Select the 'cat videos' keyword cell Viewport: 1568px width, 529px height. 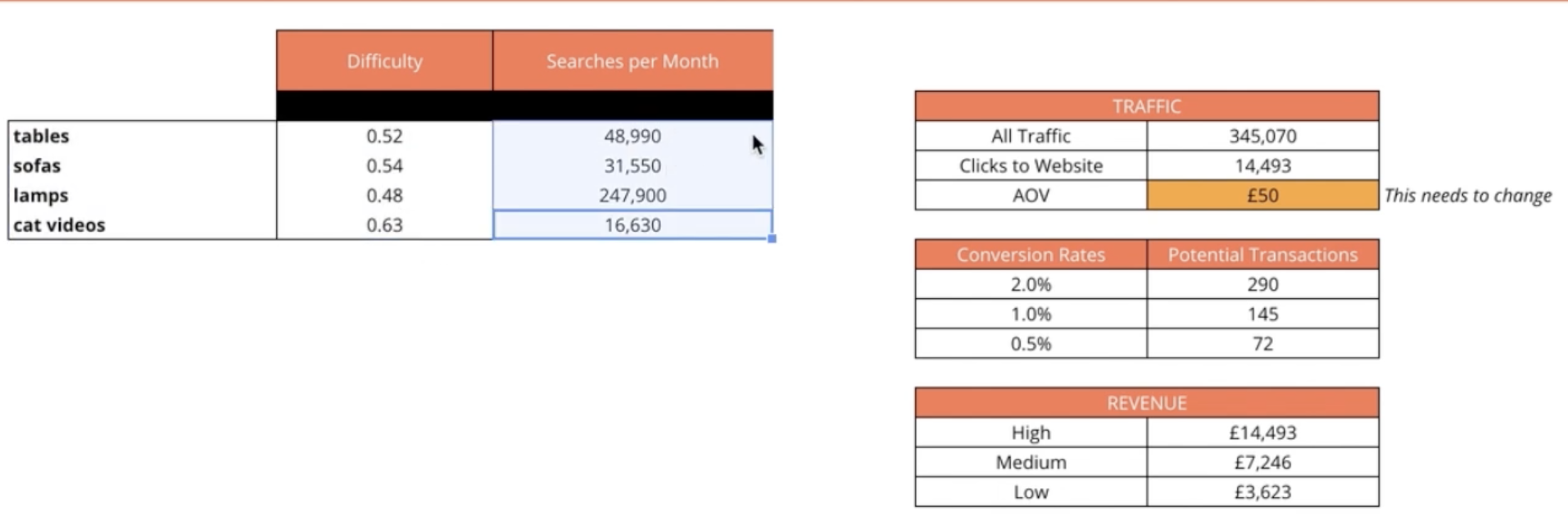pyautogui.click(x=59, y=225)
